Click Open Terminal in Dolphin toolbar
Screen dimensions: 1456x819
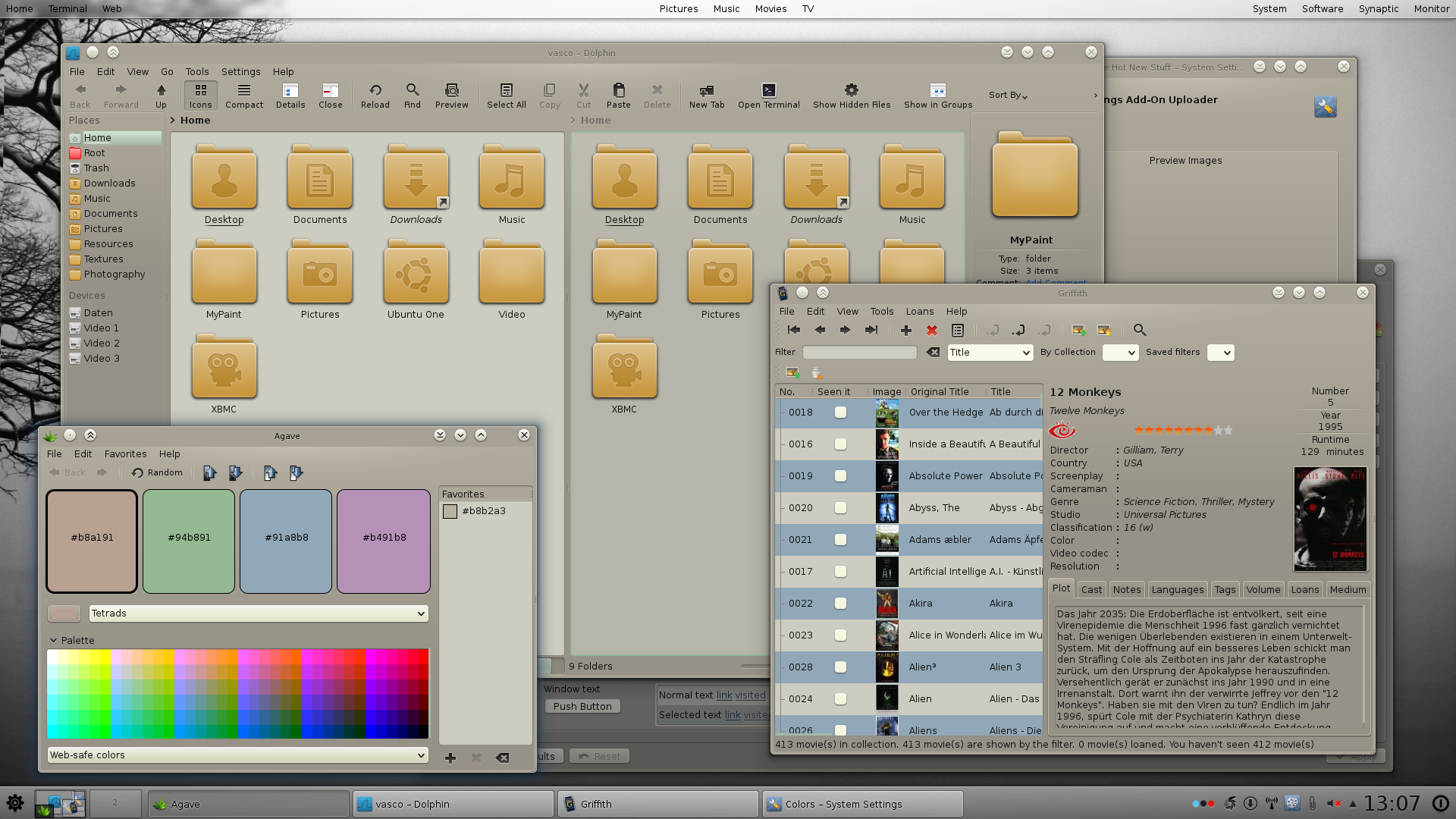tap(769, 96)
